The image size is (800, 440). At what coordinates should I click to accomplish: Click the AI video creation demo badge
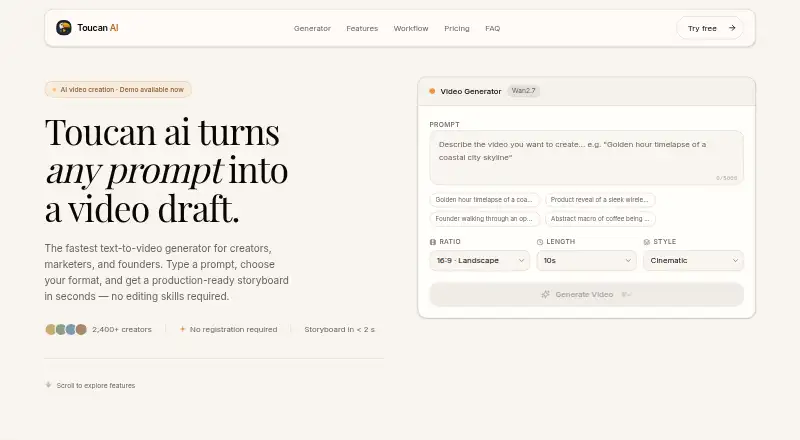pos(118,89)
